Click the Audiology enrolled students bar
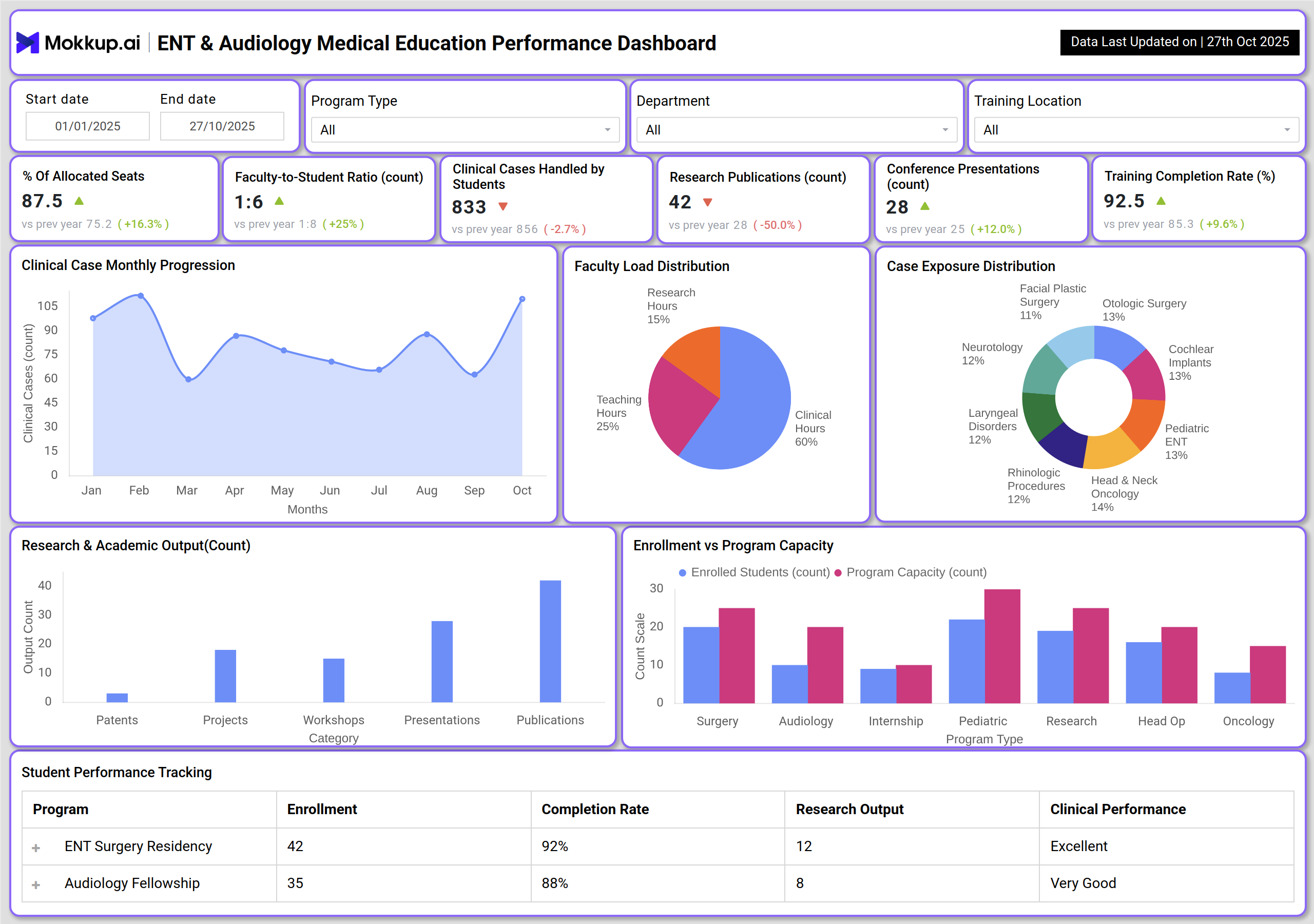This screenshot has width=1314, height=924. pyautogui.click(x=789, y=684)
